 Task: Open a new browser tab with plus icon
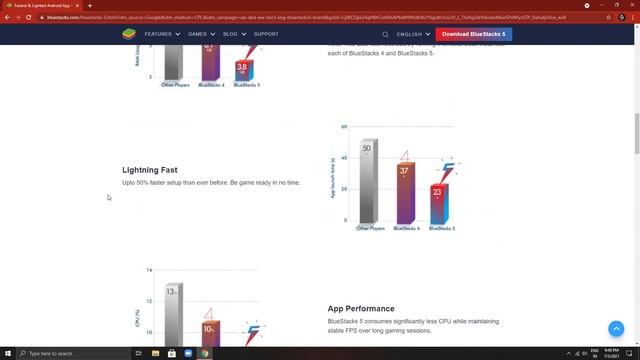[x=90, y=6]
